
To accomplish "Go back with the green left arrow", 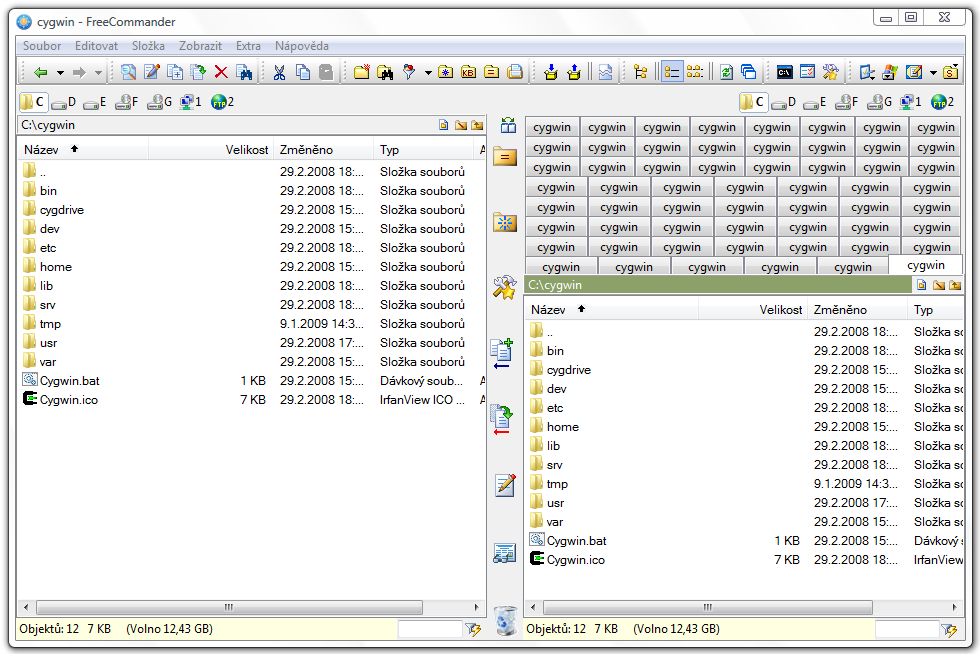I will [x=40, y=73].
